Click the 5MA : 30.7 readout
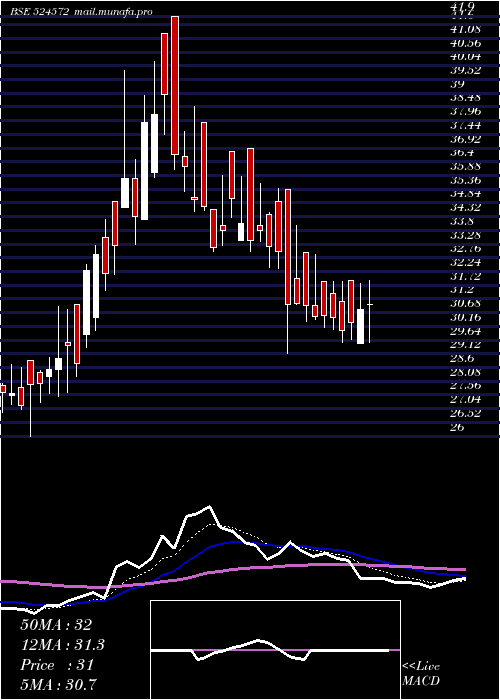The image size is (500, 700). [59, 684]
